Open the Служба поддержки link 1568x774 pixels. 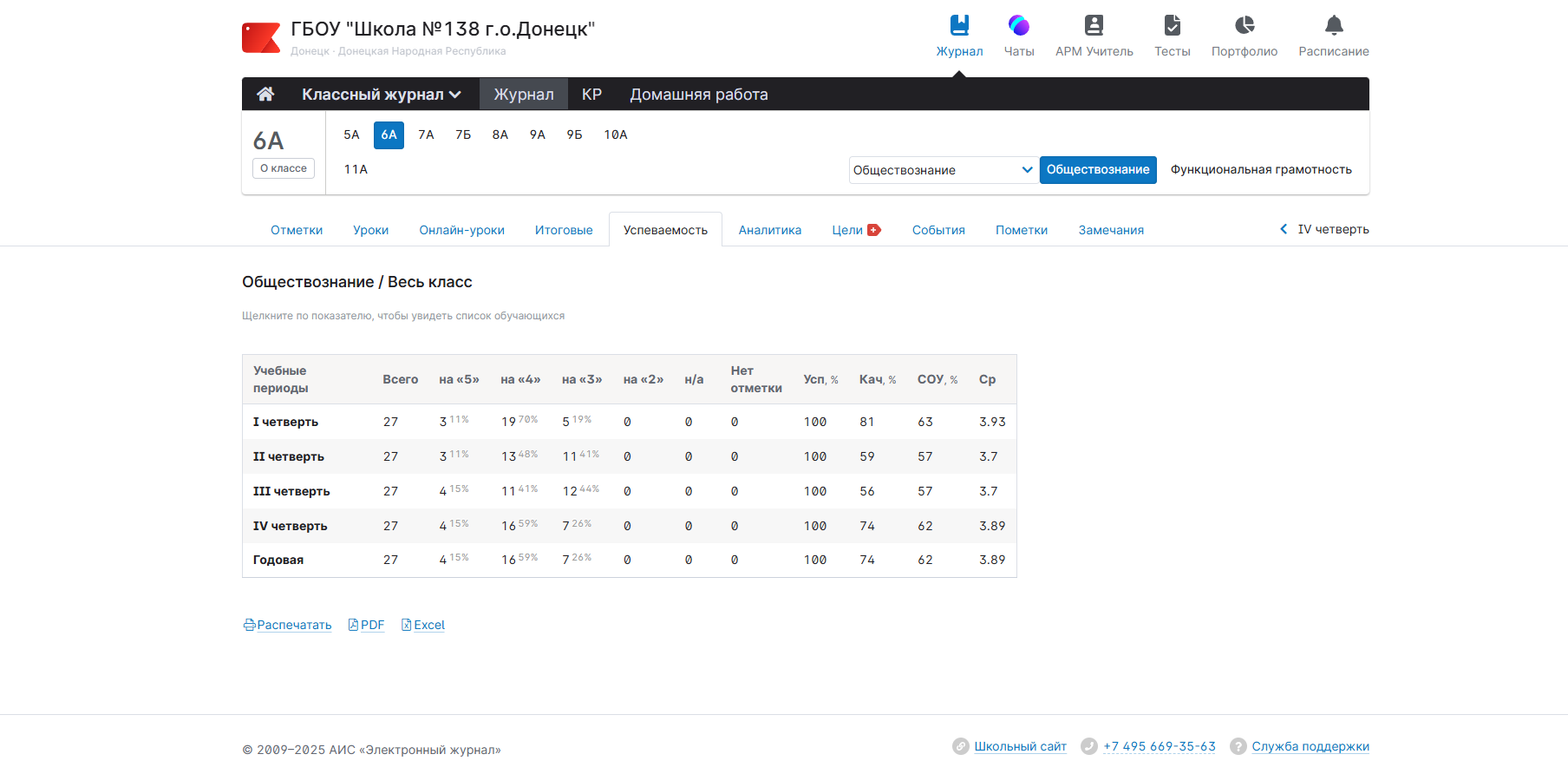click(x=1310, y=746)
